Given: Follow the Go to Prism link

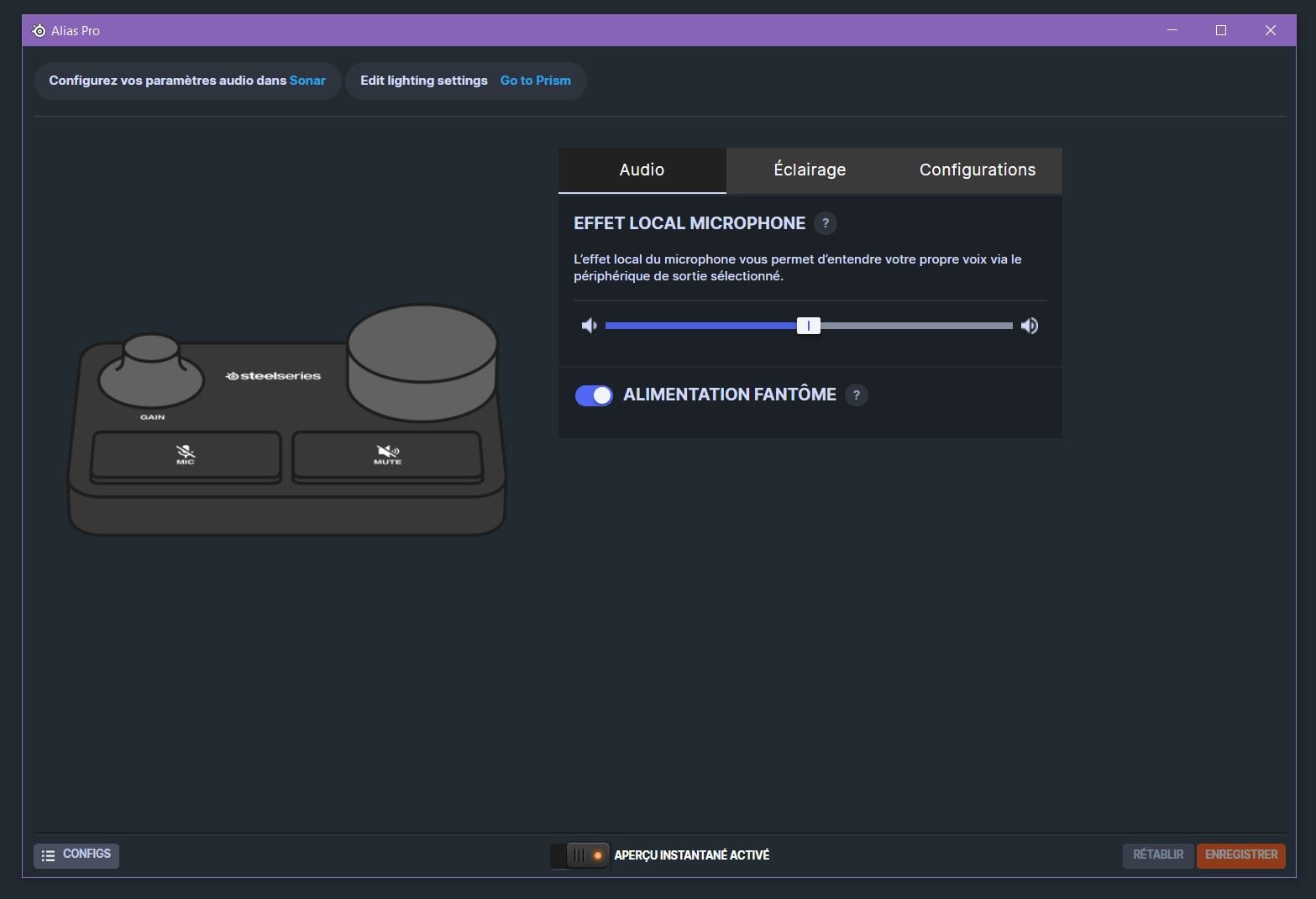Looking at the screenshot, I should 536,81.
